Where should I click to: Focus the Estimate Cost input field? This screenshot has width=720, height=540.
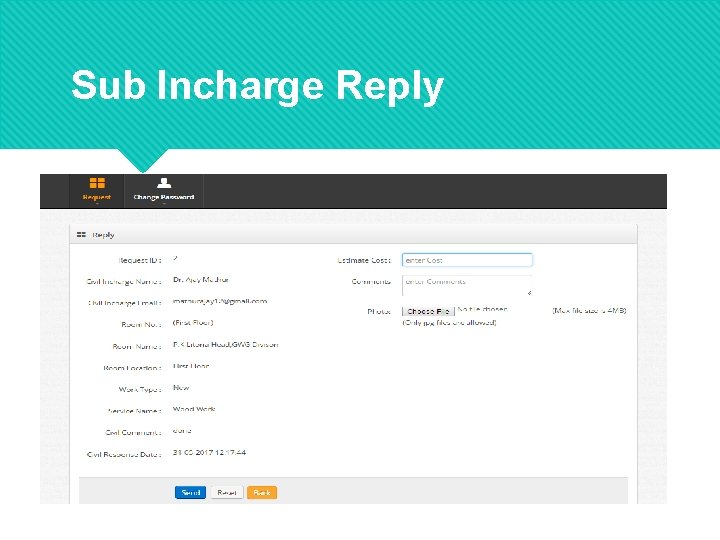[x=467, y=260]
